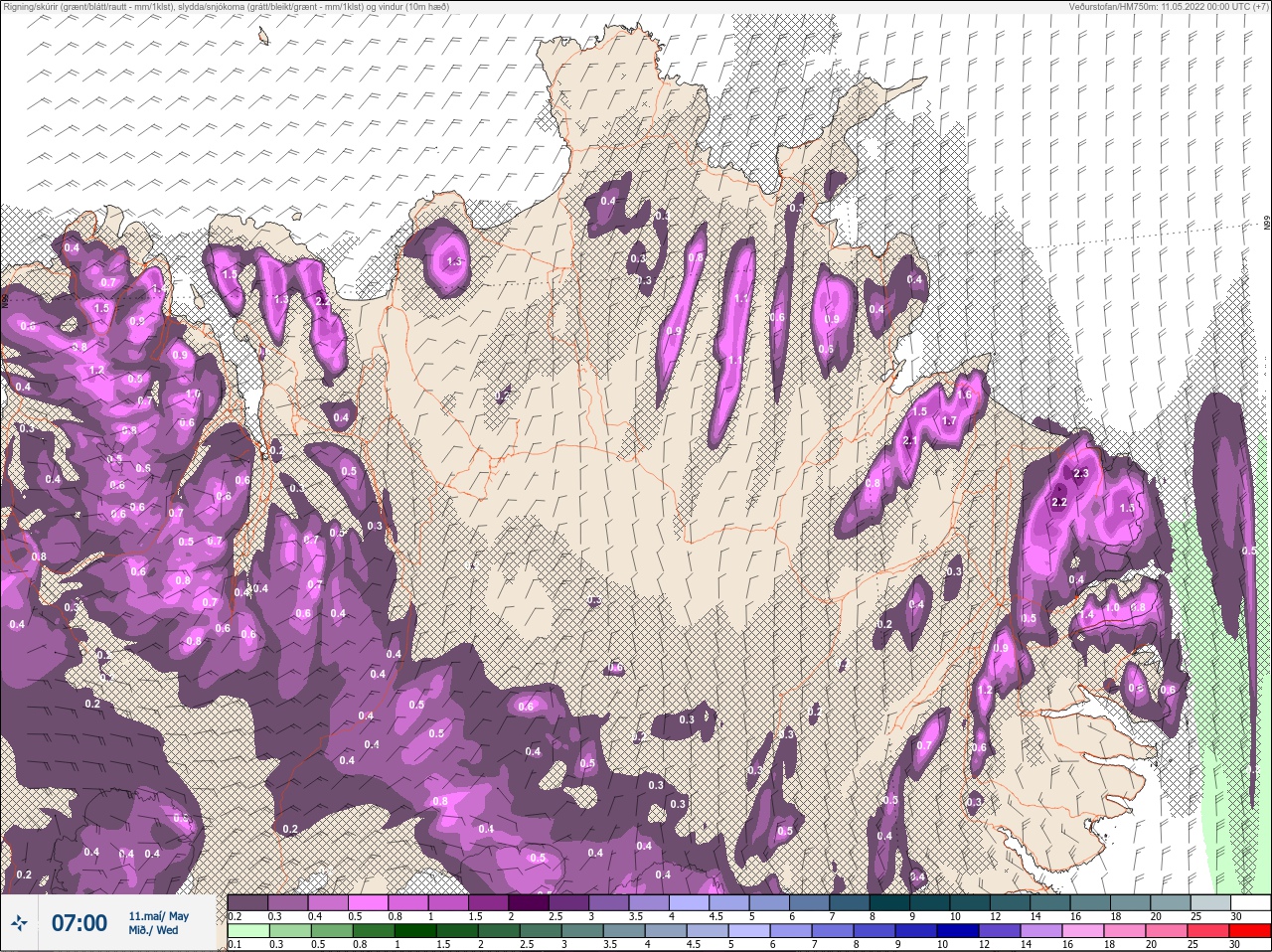Click the 2.1 precipitation value on map

[910, 441]
